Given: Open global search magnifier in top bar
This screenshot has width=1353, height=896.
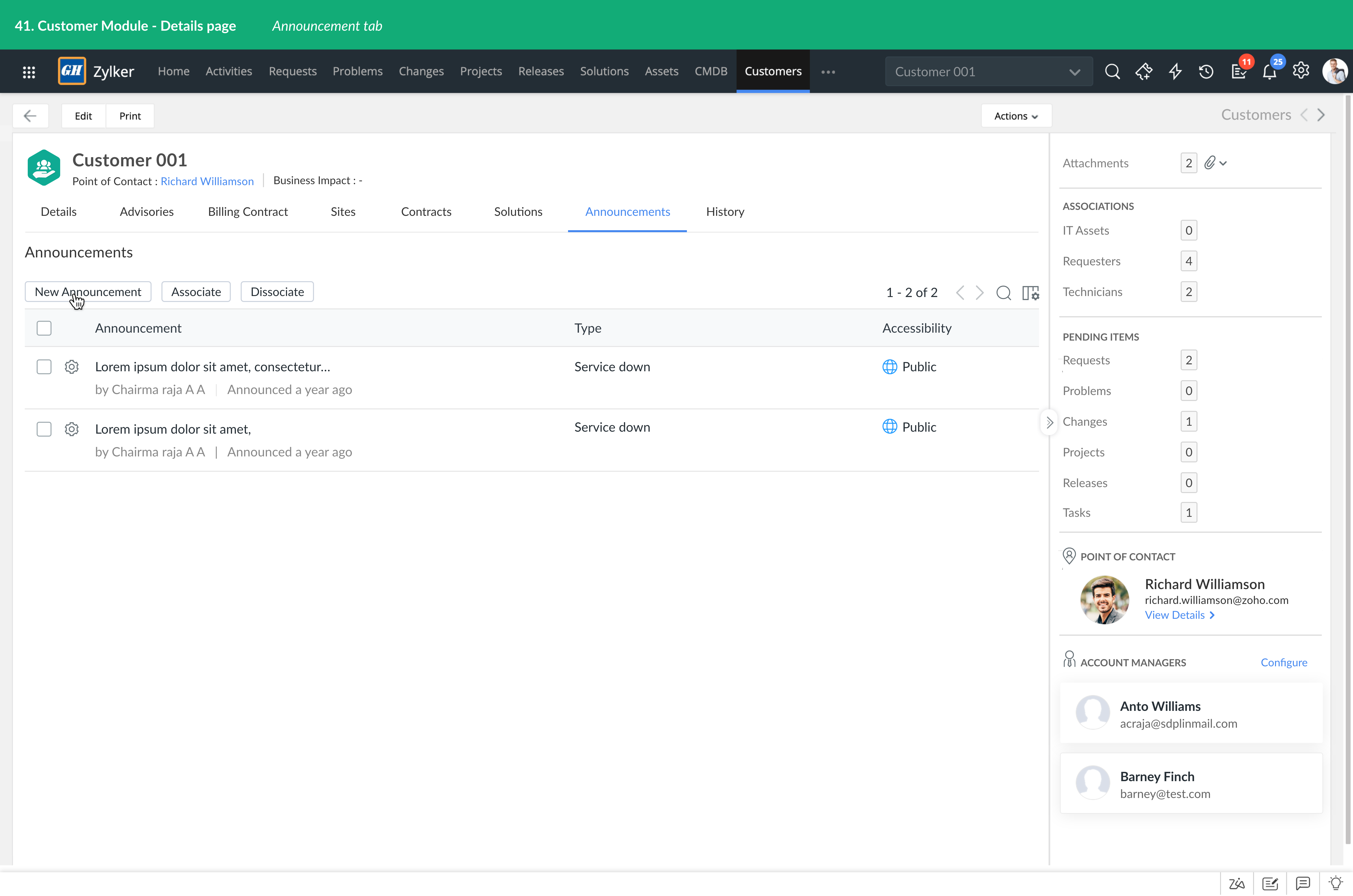Looking at the screenshot, I should (x=1112, y=72).
